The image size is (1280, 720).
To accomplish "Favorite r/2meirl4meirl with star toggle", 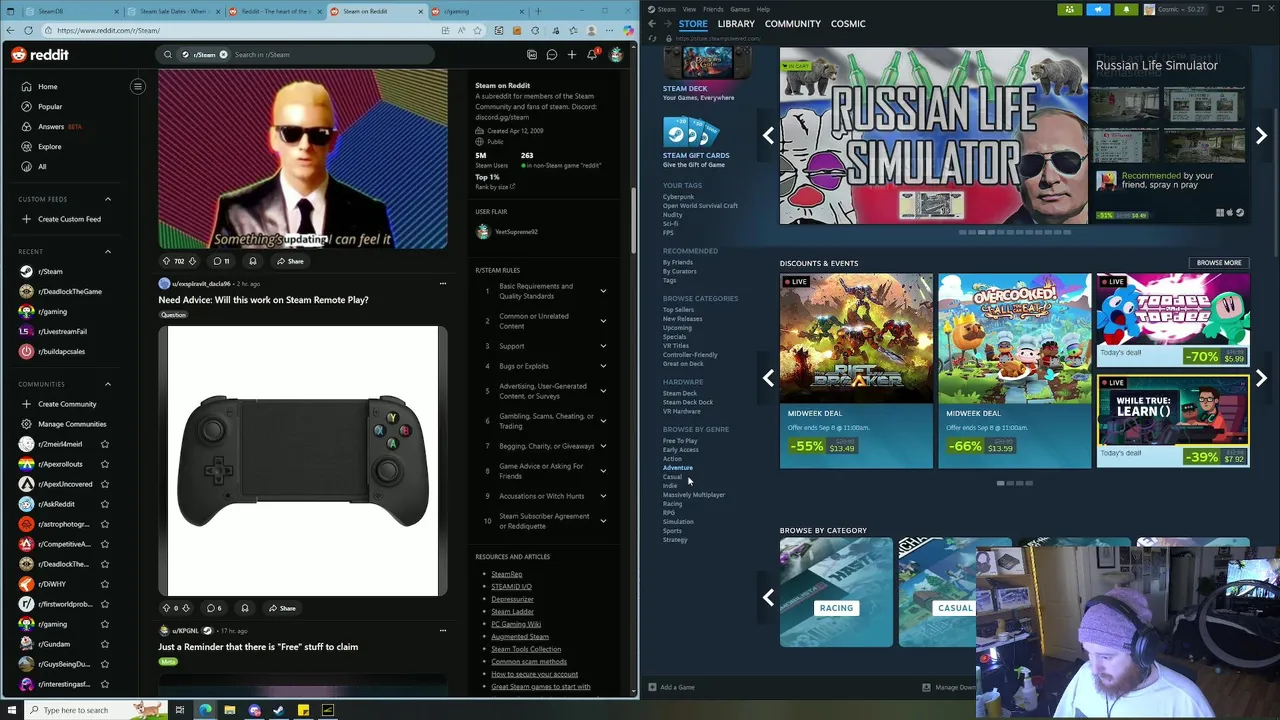I will (105, 444).
